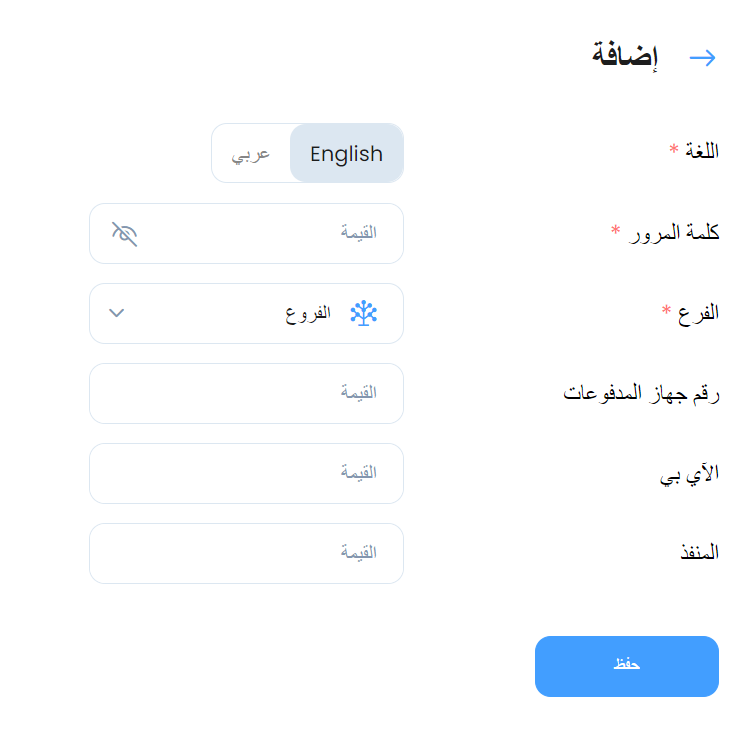
Task: Click the الفرع field label
Action: point(698,313)
